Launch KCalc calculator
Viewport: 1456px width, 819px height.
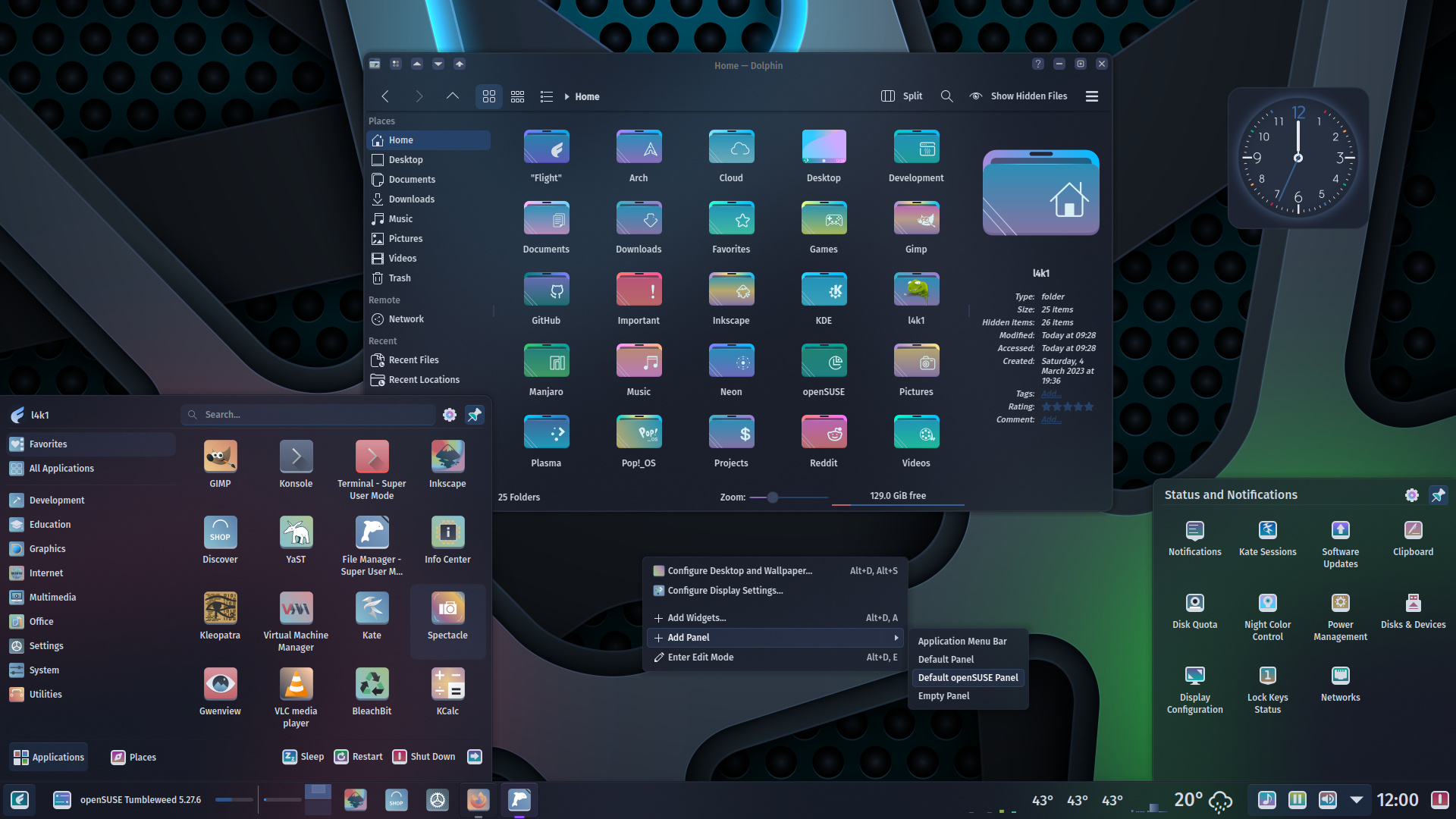pos(447,692)
